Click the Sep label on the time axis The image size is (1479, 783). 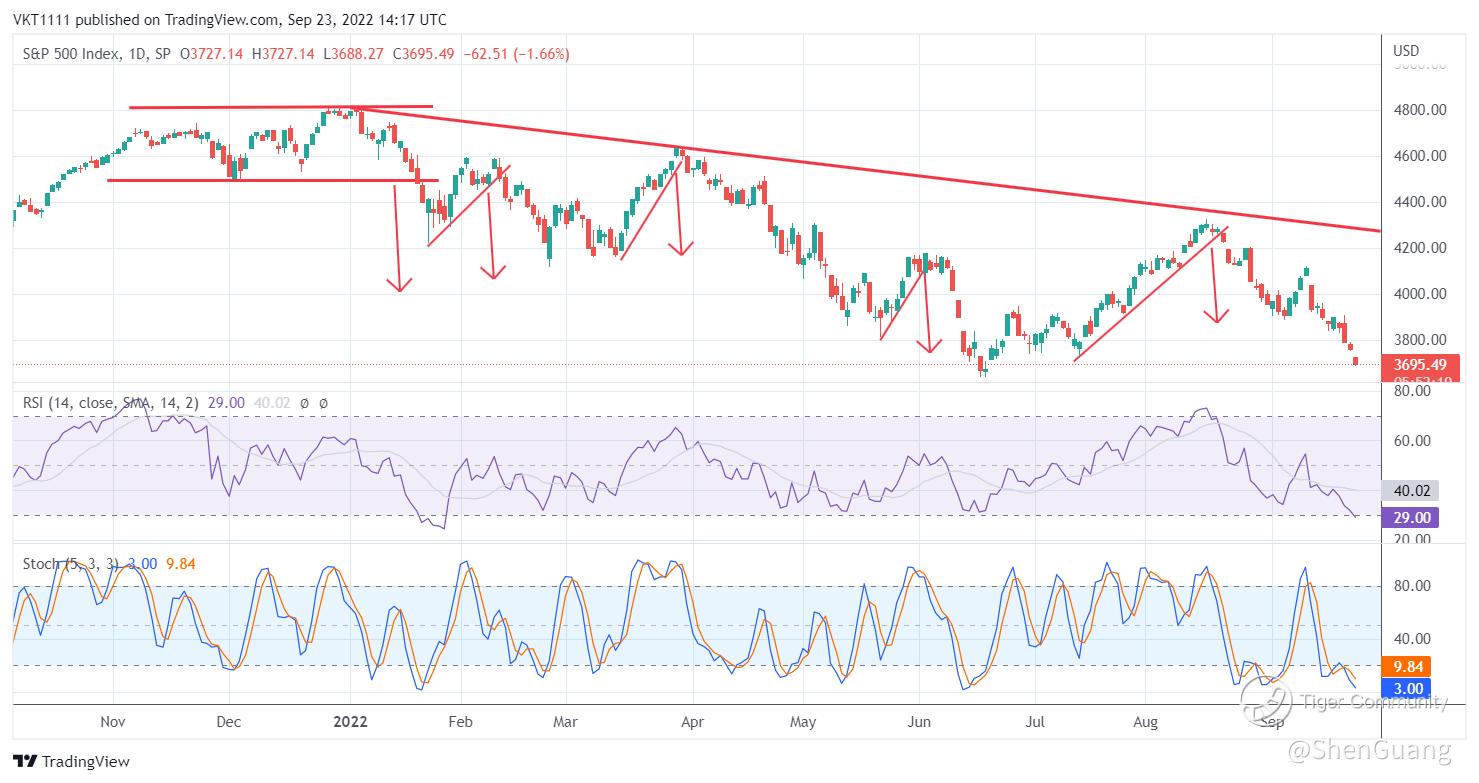tap(1272, 722)
